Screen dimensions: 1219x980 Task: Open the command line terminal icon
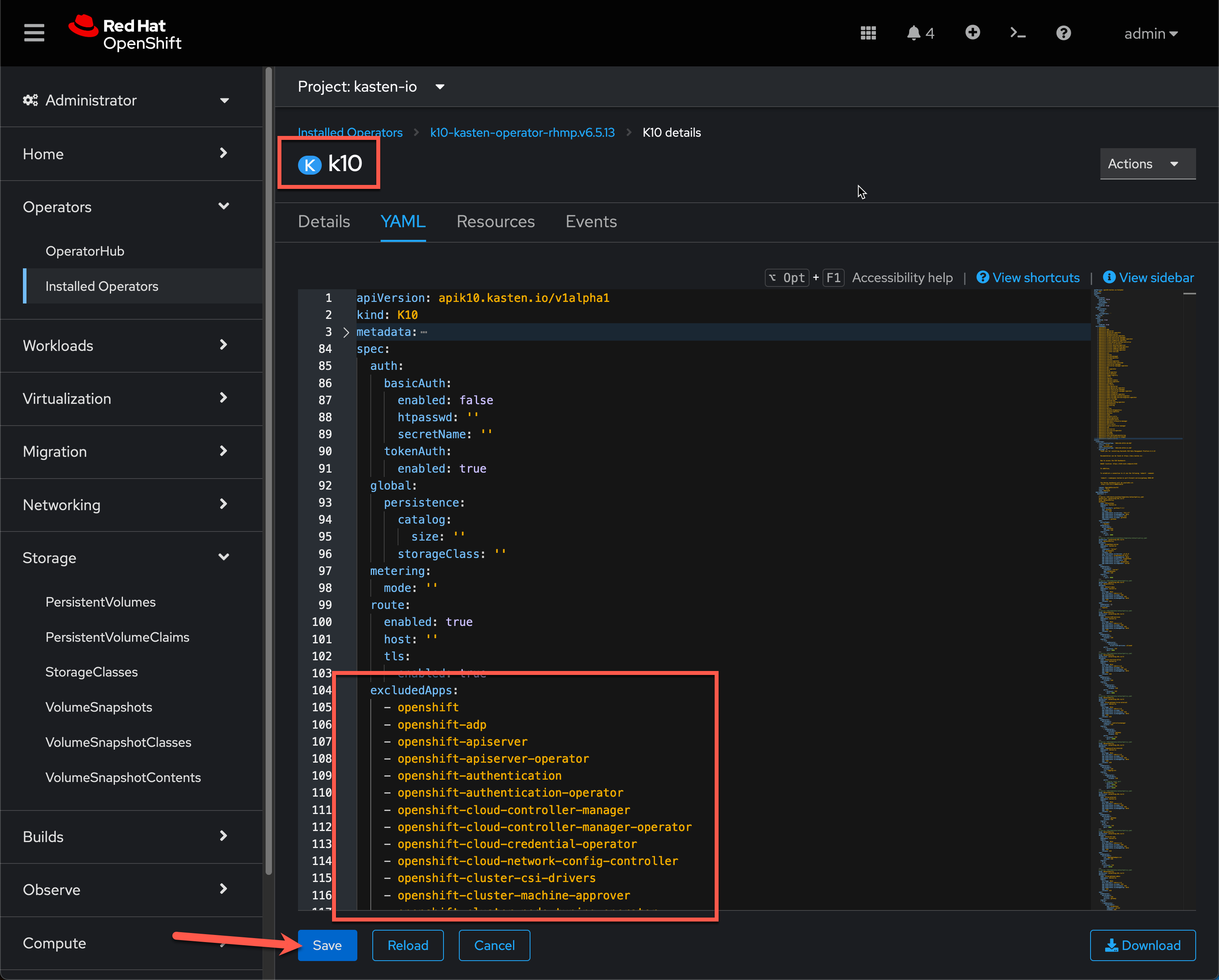1018,33
